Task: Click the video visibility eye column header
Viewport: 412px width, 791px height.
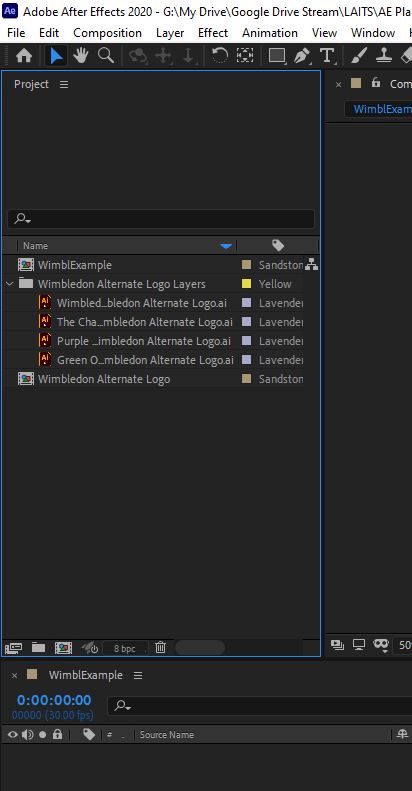Action: 13,734
